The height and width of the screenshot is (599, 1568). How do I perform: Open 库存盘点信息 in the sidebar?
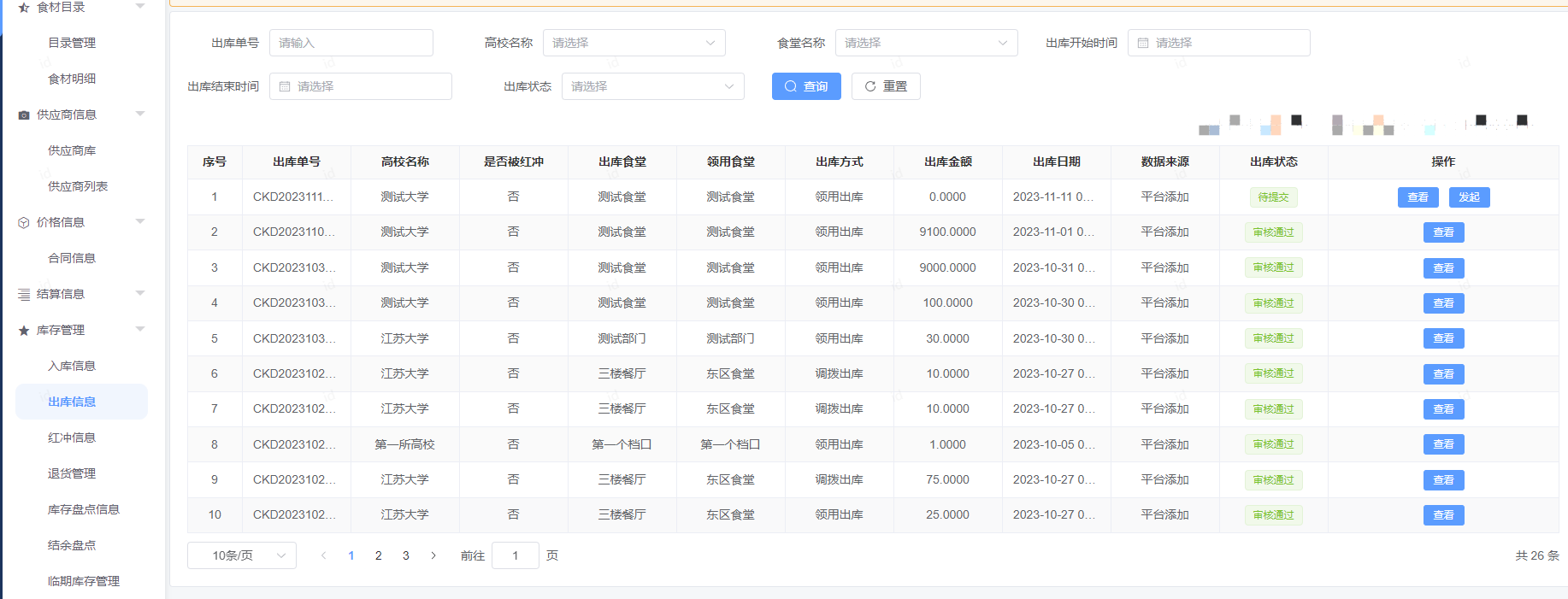tap(84, 509)
